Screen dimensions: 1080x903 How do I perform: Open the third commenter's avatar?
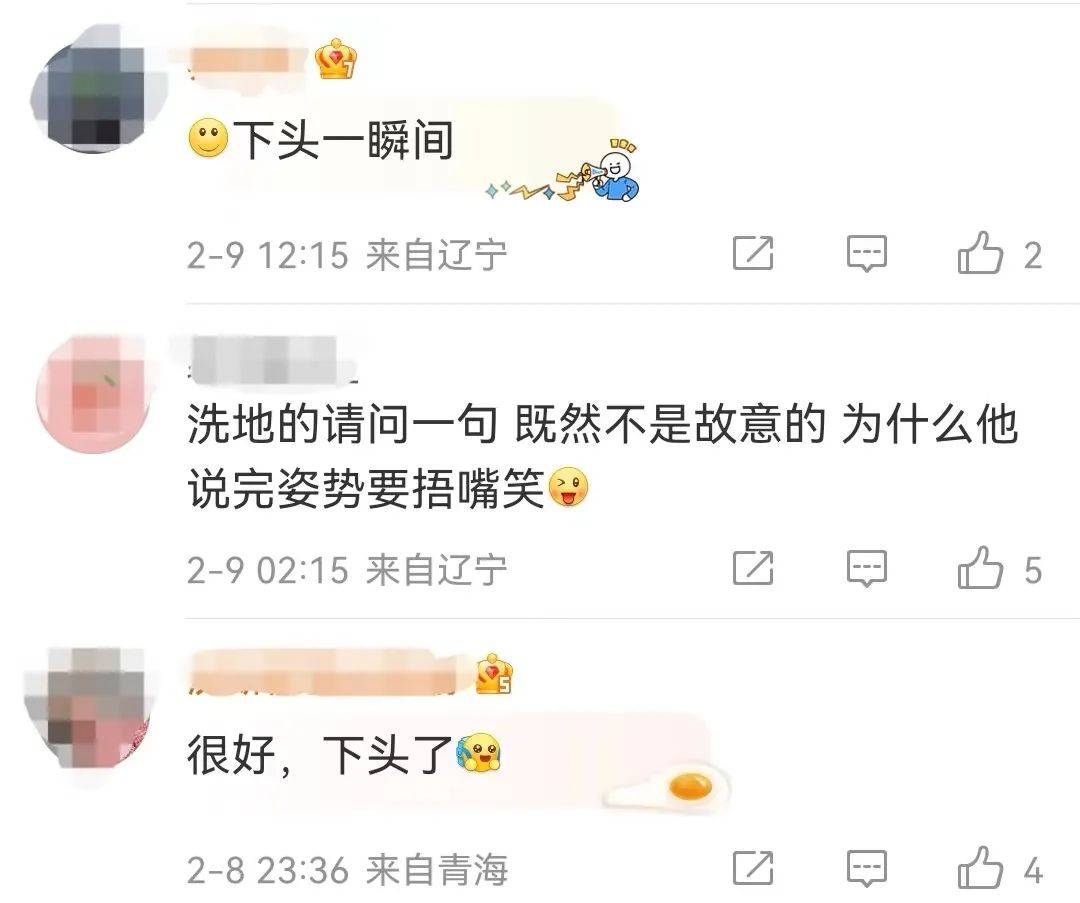click(x=90, y=707)
